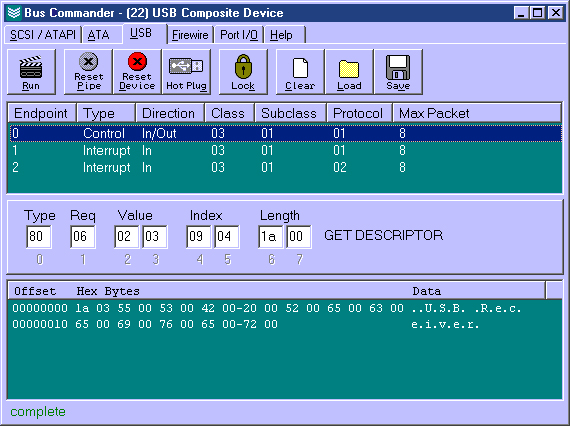570x426 pixels.
Task: Click the Endpoint column header
Action: coord(42,113)
